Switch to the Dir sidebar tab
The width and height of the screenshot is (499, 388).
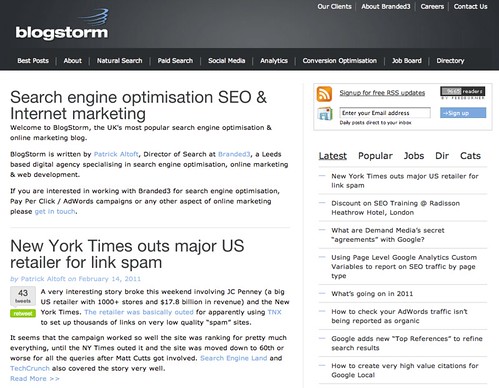click(x=442, y=156)
